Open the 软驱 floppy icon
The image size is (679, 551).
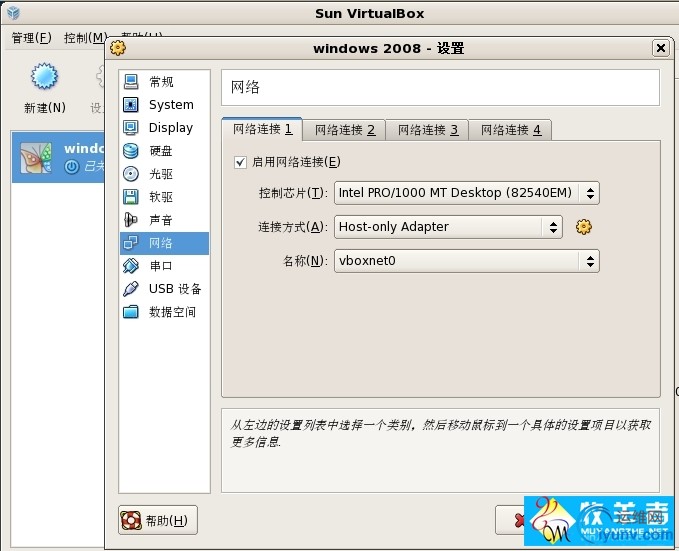(x=131, y=197)
